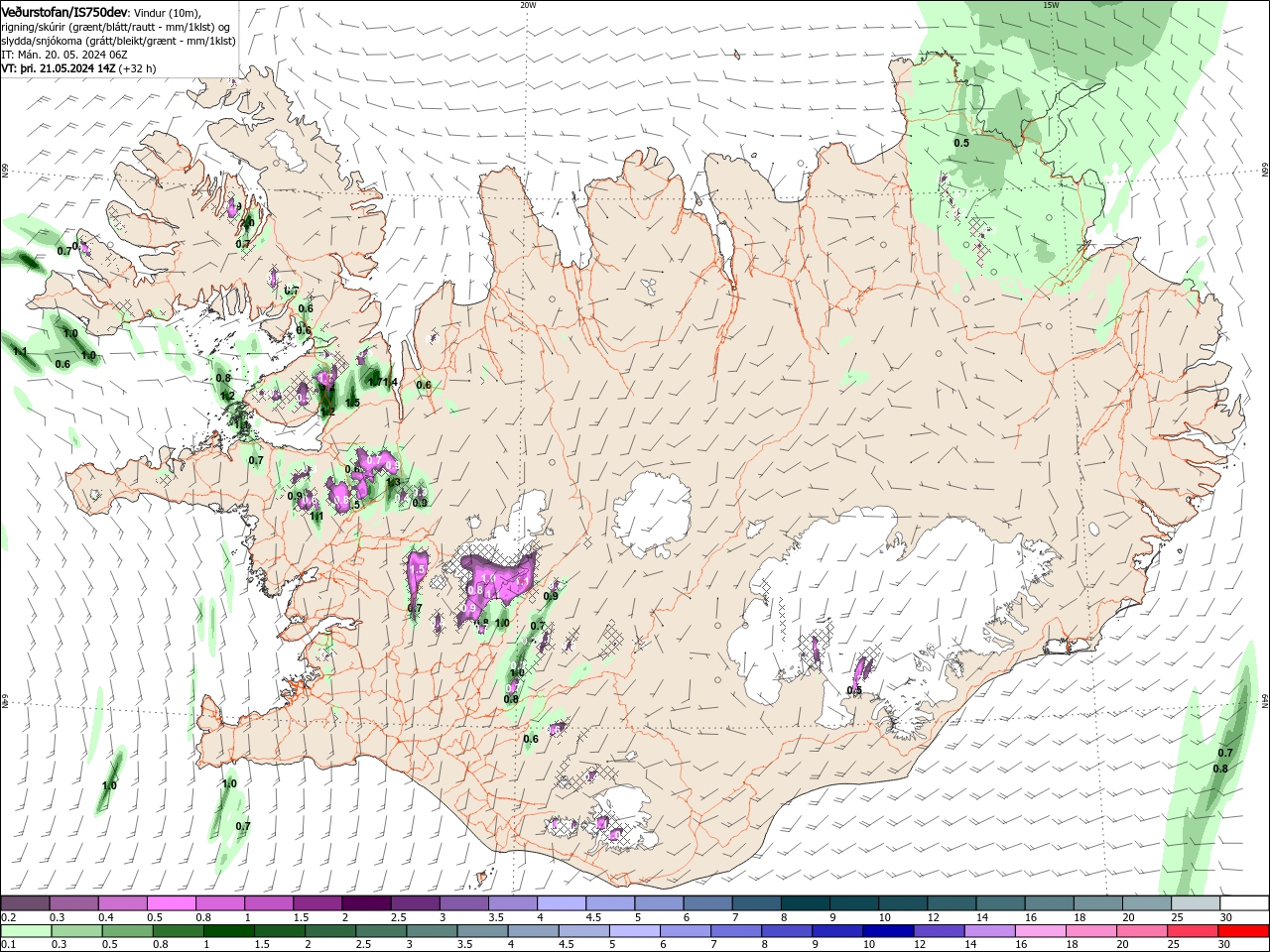1270x952 pixels.
Task: Click the bright pink 0.5 snow swatch
Action: point(171,903)
